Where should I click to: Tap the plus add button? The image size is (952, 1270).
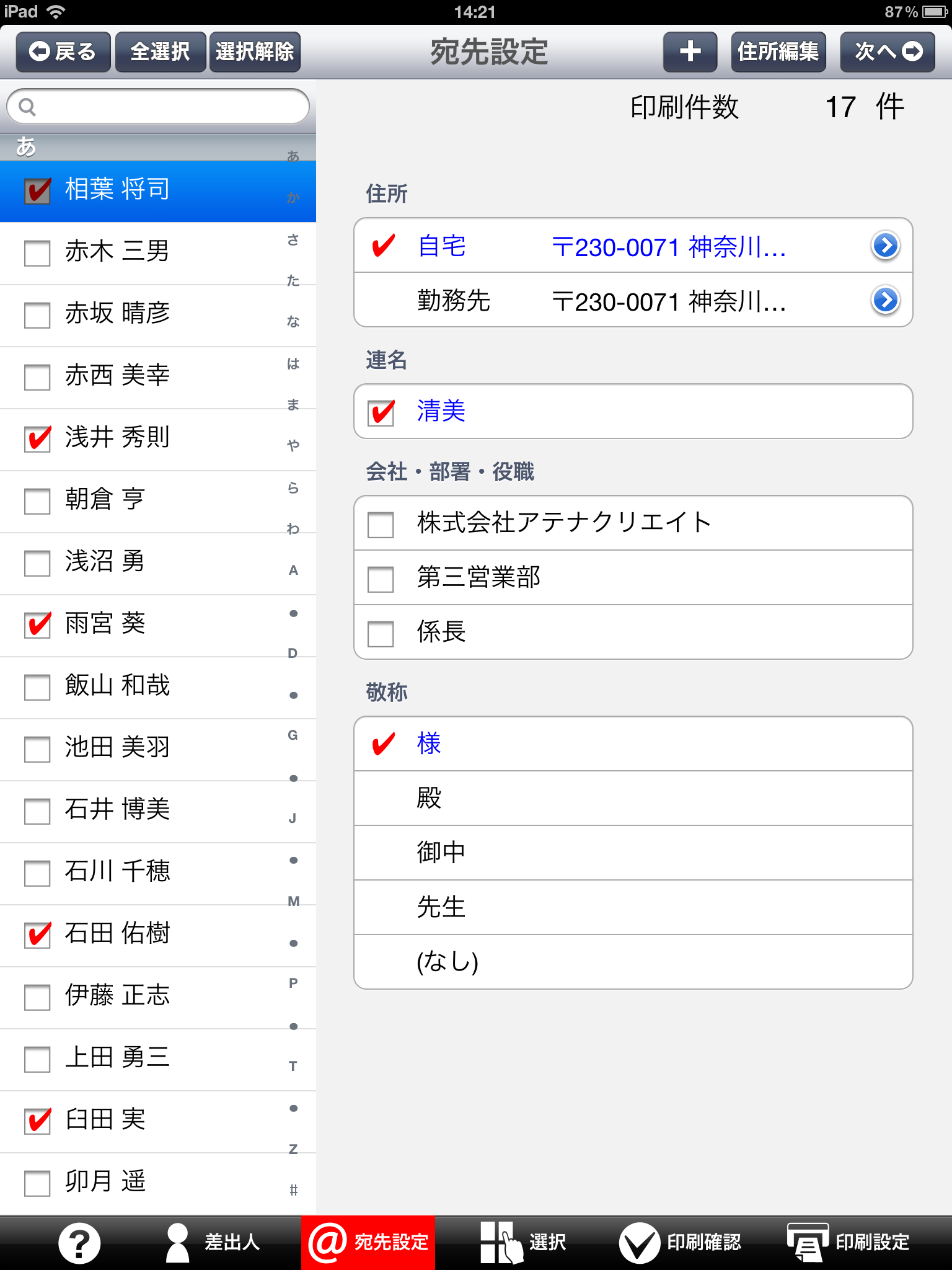click(x=690, y=51)
